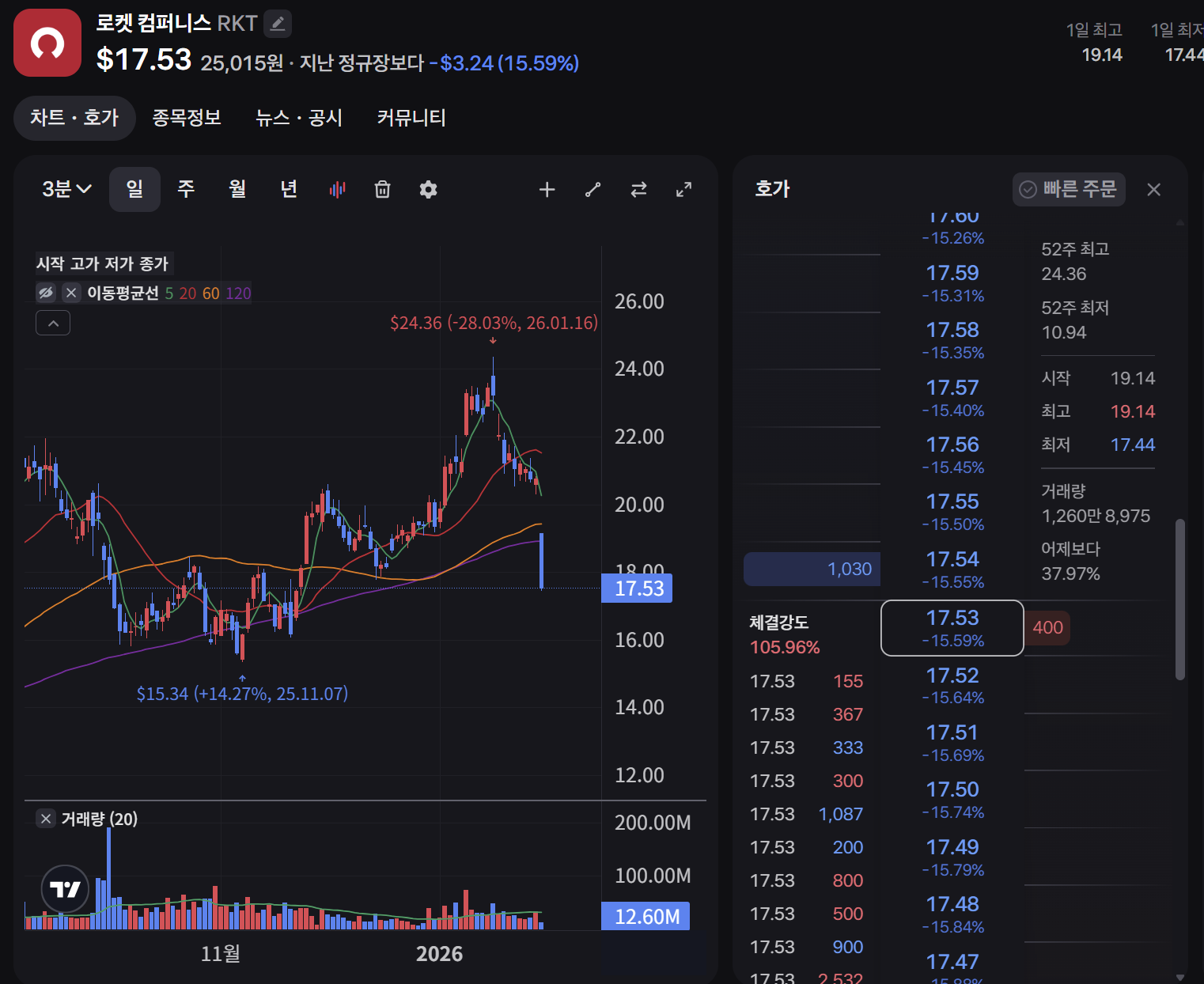This screenshot has height=984, width=1204.
Task: Select the 일 daily chart period
Action: click(x=134, y=189)
